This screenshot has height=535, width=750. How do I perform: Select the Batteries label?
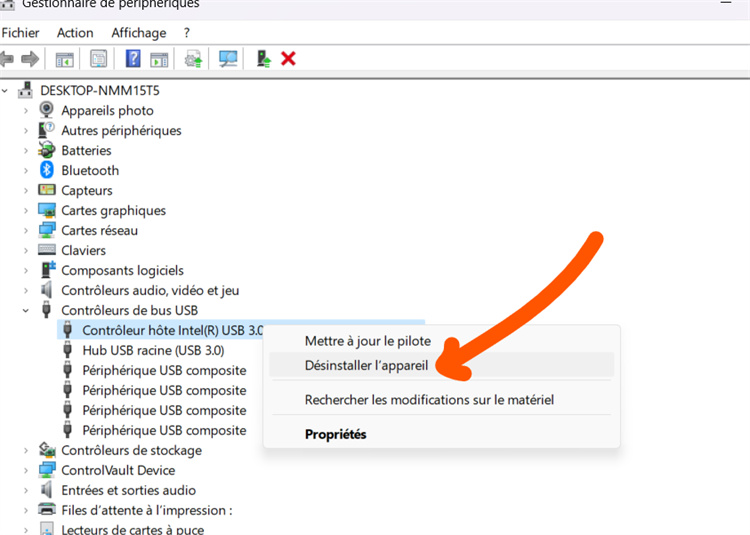86,151
